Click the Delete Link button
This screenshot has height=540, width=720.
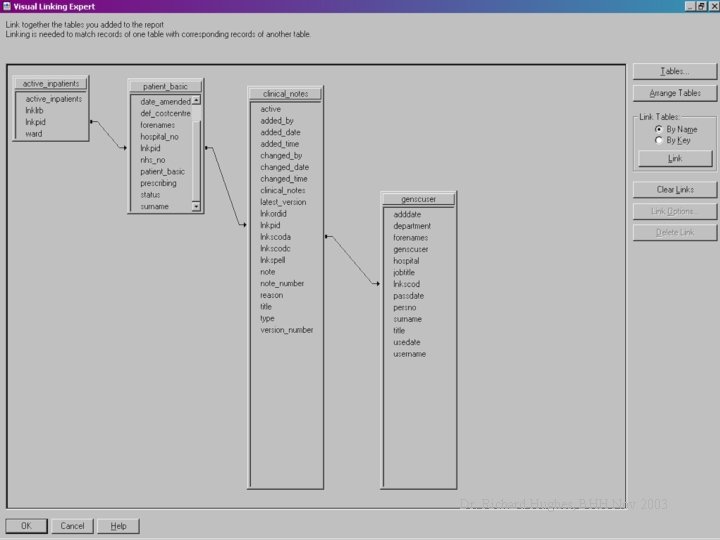pos(675,232)
